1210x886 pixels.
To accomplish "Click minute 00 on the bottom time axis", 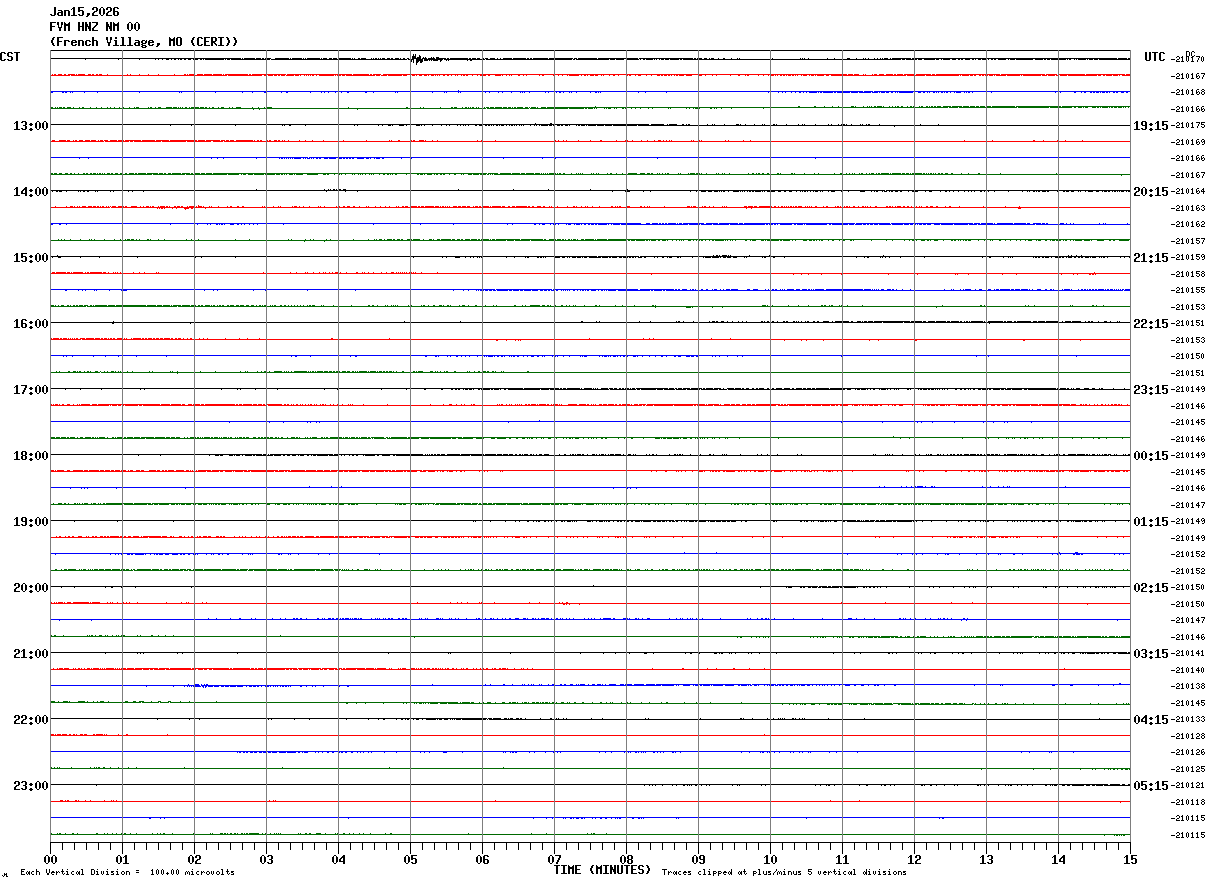I will [50, 860].
